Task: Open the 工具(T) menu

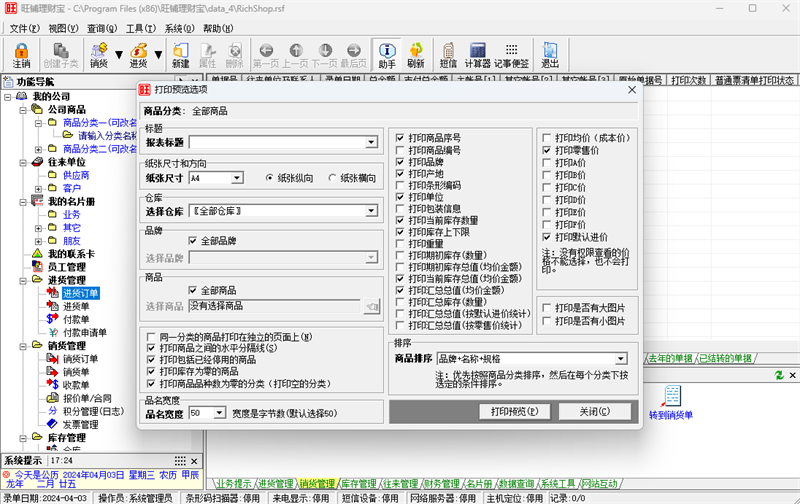Action: [x=141, y=29]
